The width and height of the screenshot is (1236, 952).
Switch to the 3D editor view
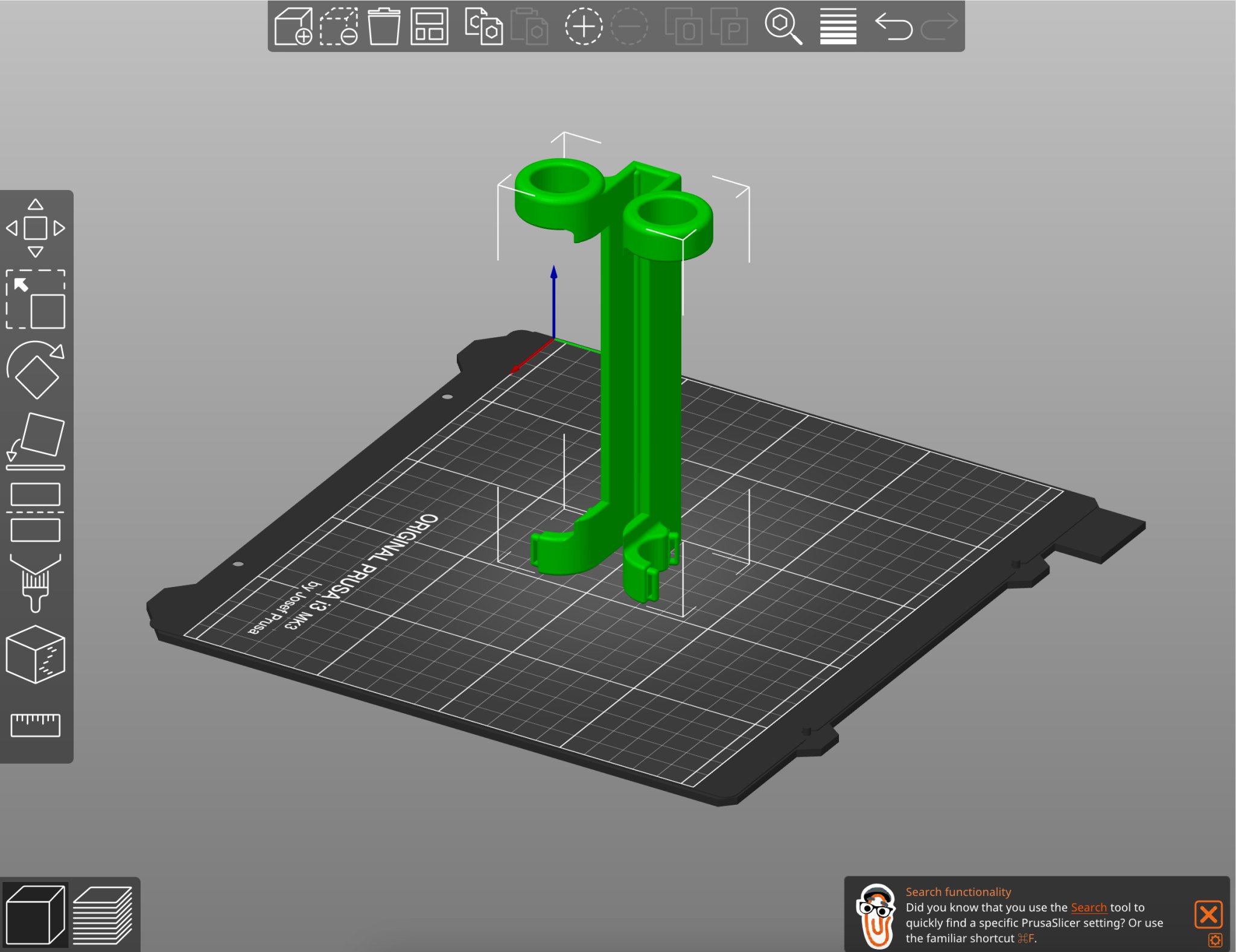coord(35,914)
